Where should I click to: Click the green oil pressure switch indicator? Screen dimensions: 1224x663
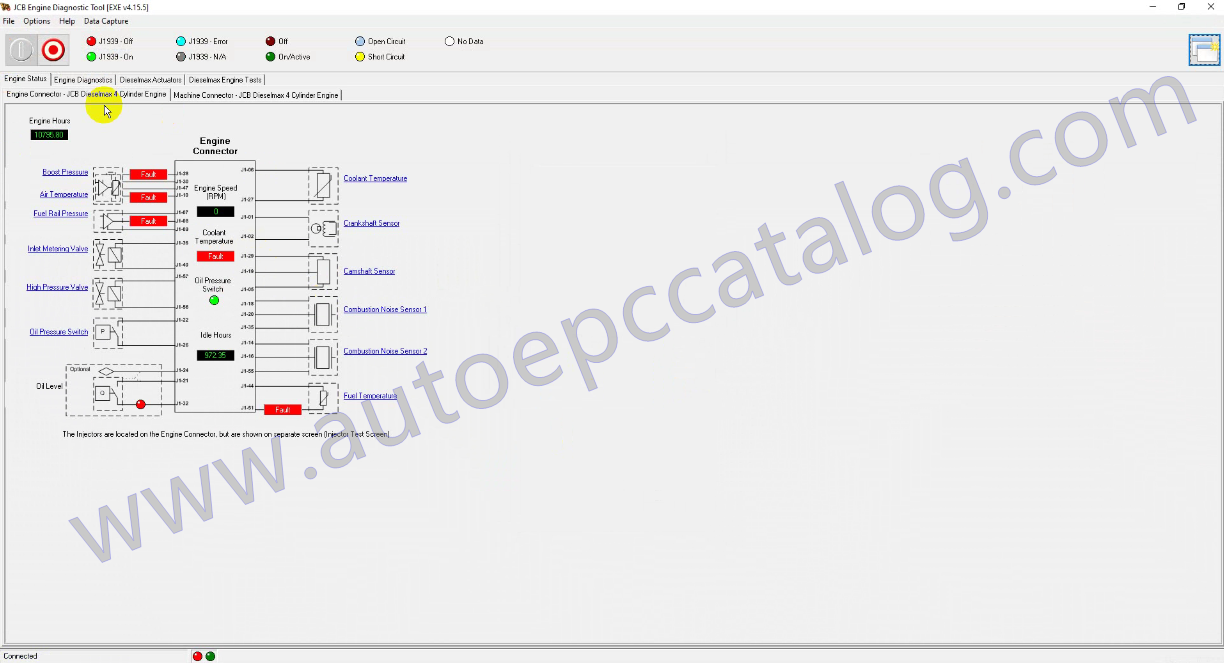click(x=214, y=300)
